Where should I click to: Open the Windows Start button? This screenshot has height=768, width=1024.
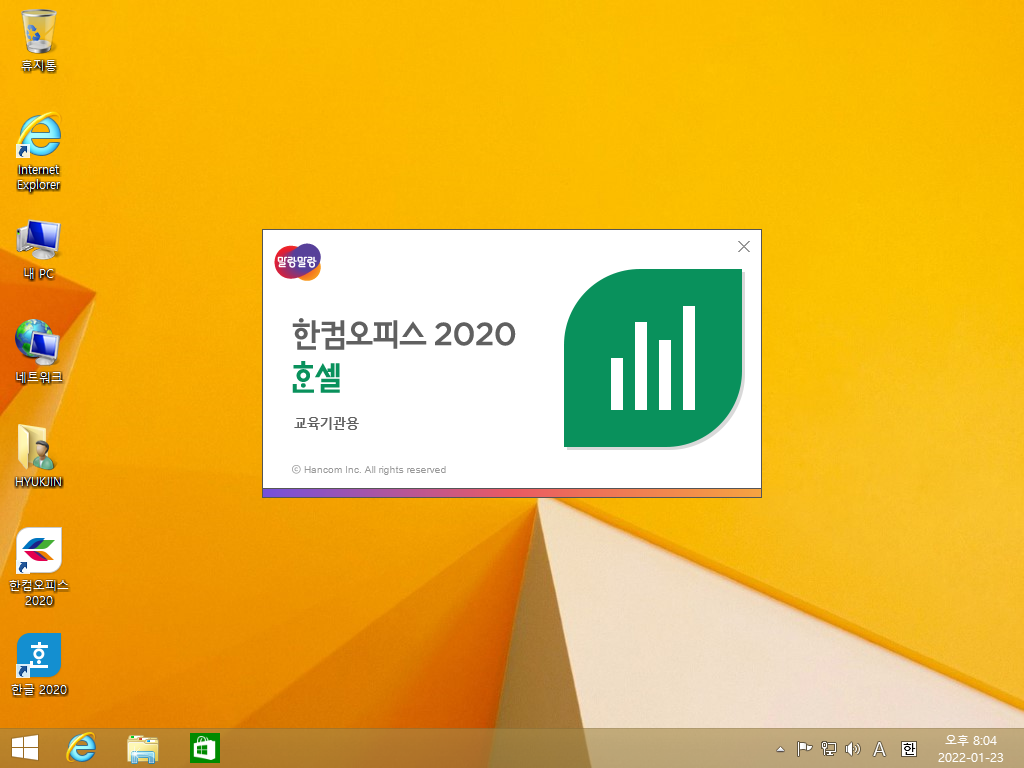pyautogui.click(x=25, y=748)
